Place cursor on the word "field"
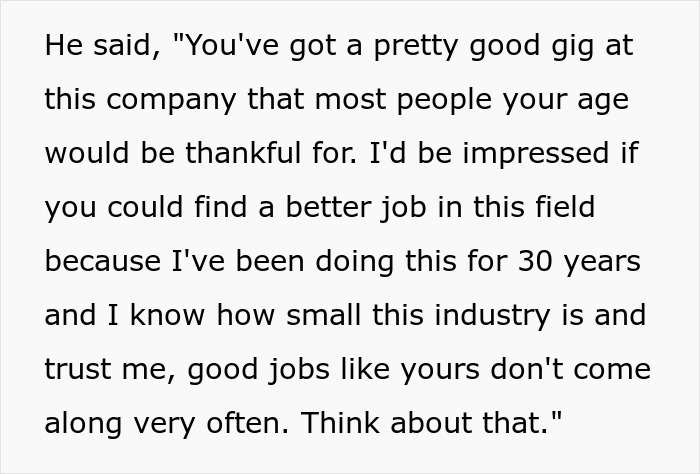 (561, 208)
